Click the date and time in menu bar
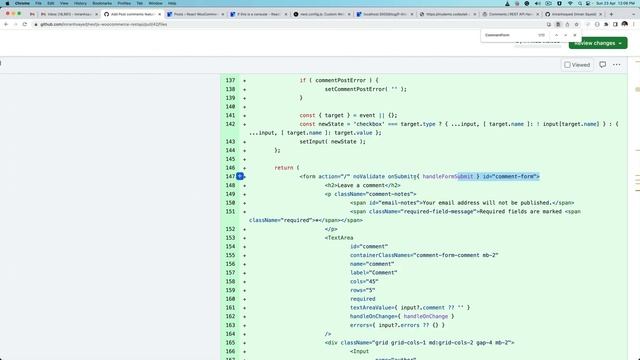The image size is (640, 360). click(615, 3)
